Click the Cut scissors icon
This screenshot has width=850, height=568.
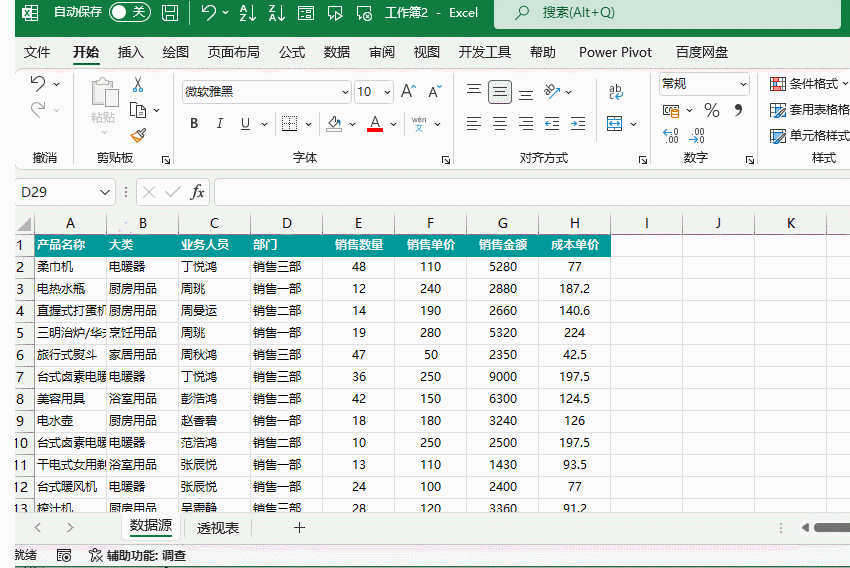click(138, 85)
